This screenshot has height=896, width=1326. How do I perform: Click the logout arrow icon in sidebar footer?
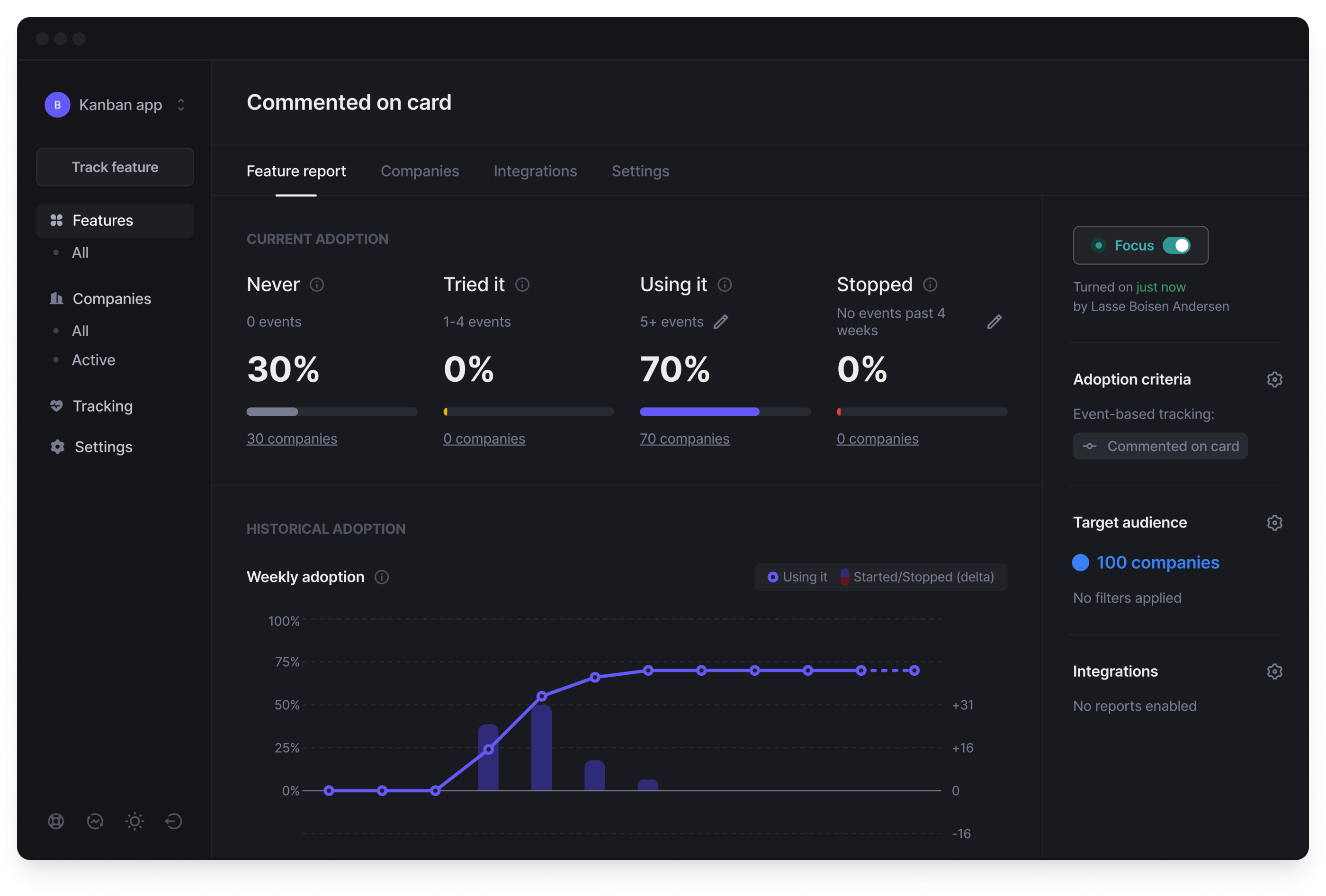pyautogui.click(x=173, y=821)
